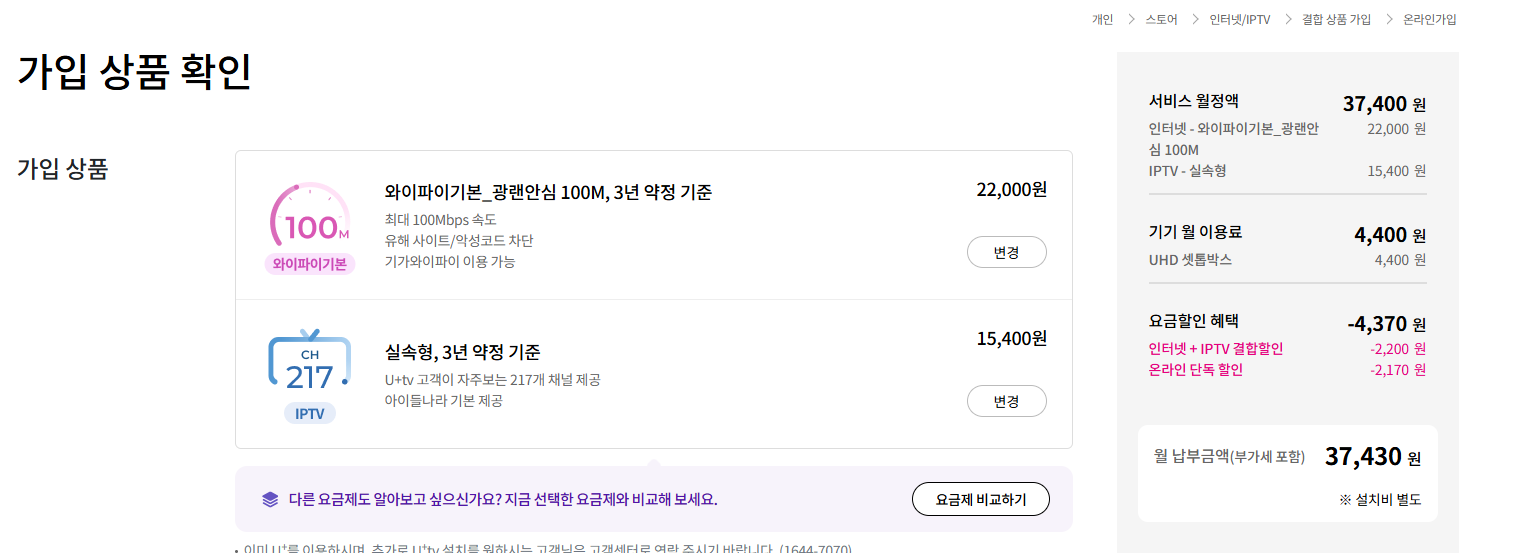Click the chevron between 스토어 and 인터넷/IPTV
The height and width of the screenshot is (553, 1537).
[x=1195, y=19]
